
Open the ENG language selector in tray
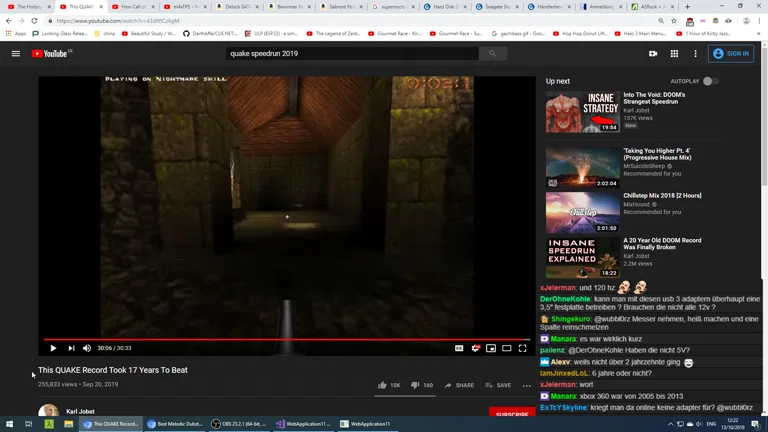point(711,424)
